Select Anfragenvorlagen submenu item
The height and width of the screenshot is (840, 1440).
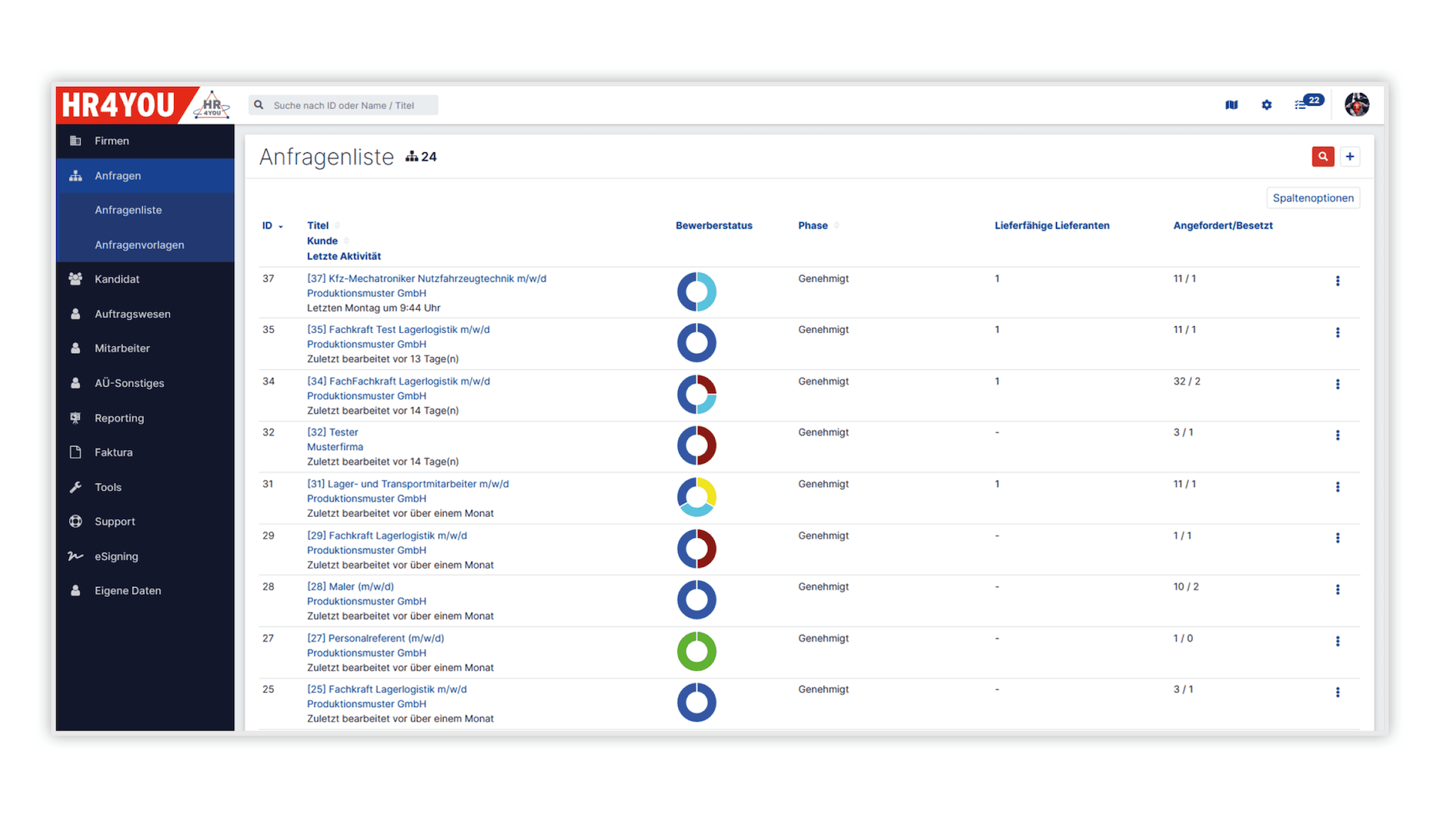tap(139, 245)
